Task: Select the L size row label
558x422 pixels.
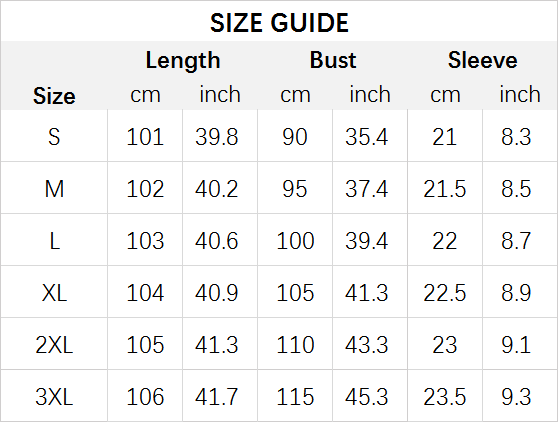Action: [x=54, y=241]
